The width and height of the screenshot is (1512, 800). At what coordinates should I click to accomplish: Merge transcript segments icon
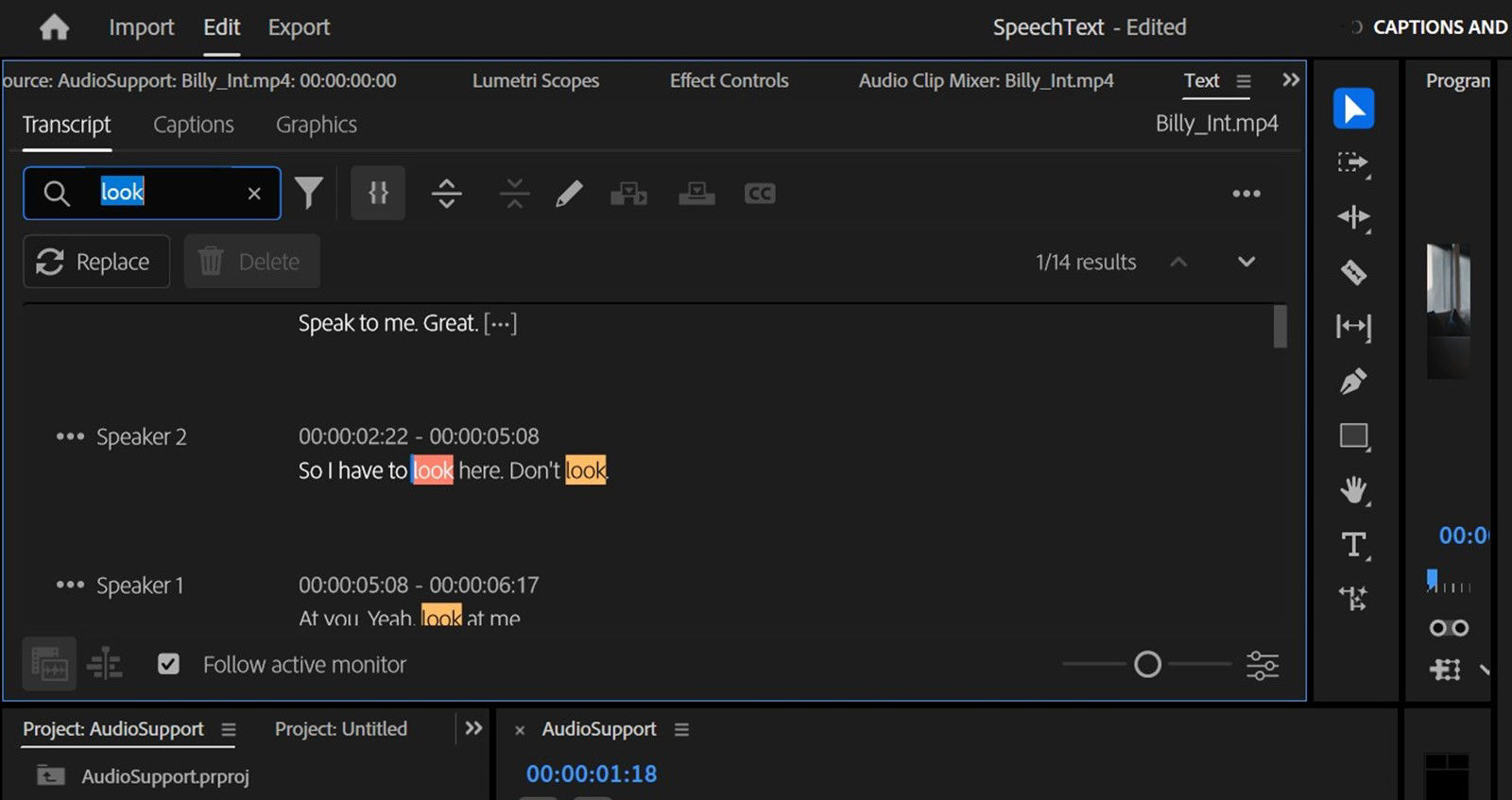514,193
